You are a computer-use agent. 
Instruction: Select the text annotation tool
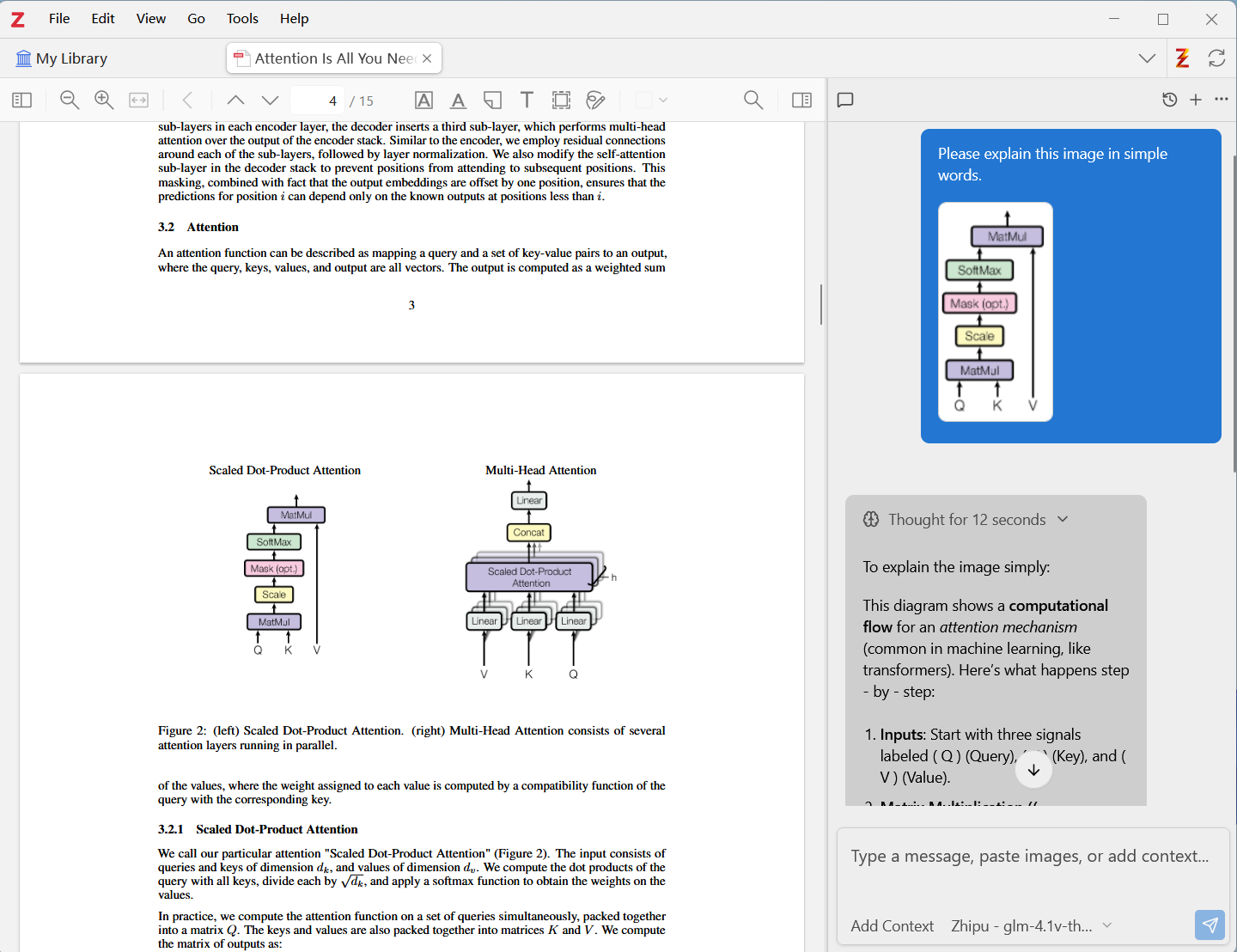[x=527, y=100]
